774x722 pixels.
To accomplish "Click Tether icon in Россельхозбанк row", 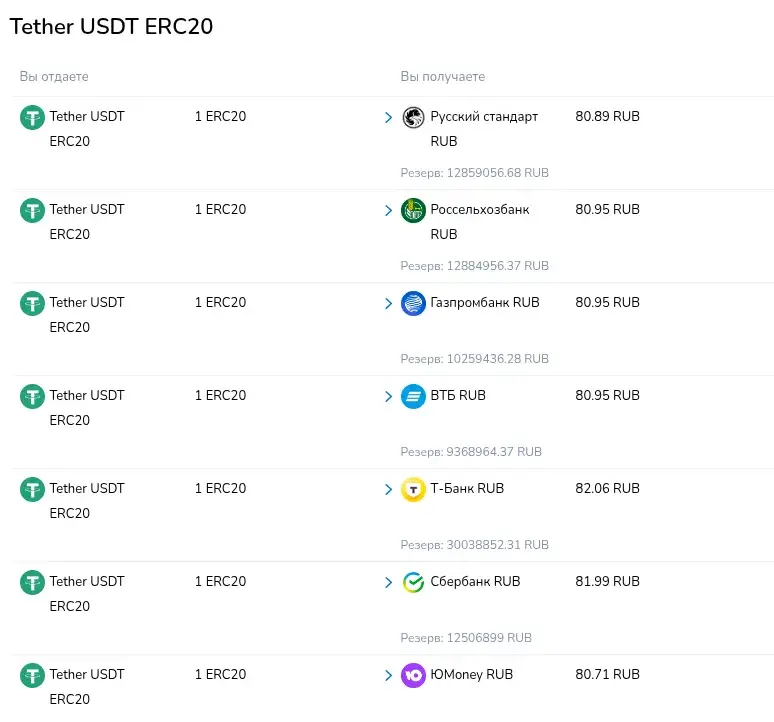I will tap(32, 210).
